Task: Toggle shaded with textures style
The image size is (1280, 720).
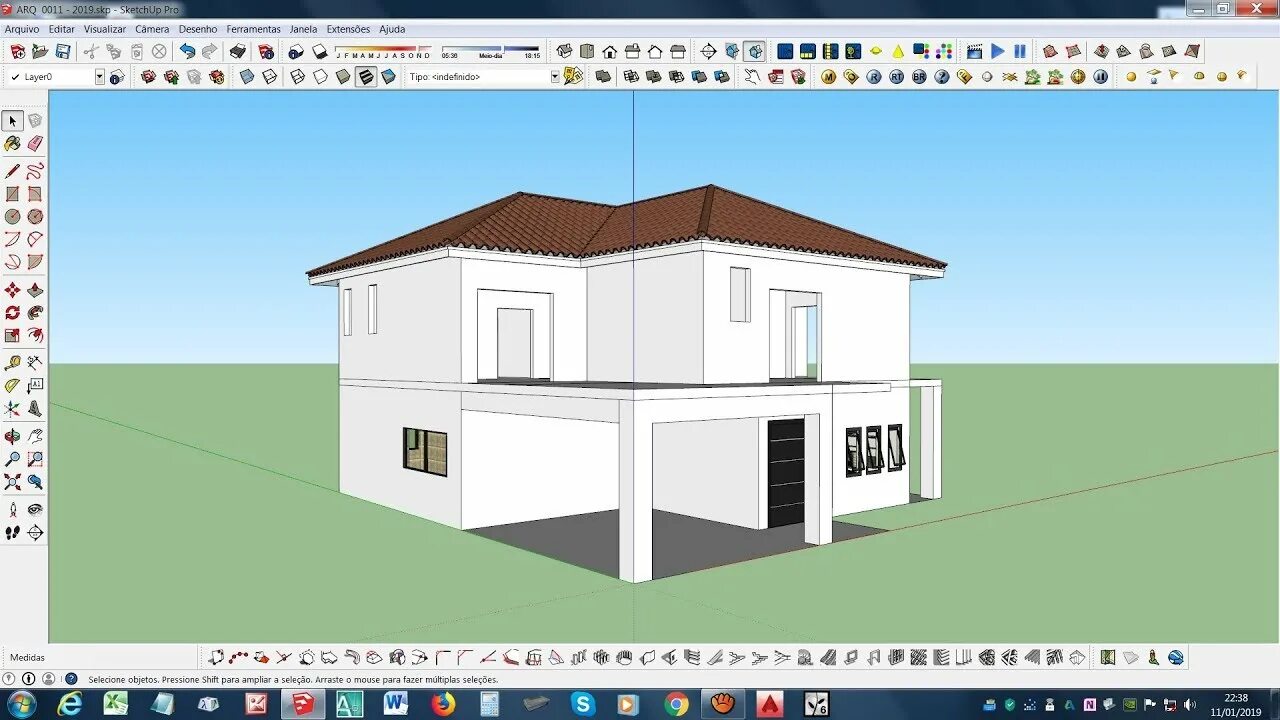Action: tap(366, 76)
